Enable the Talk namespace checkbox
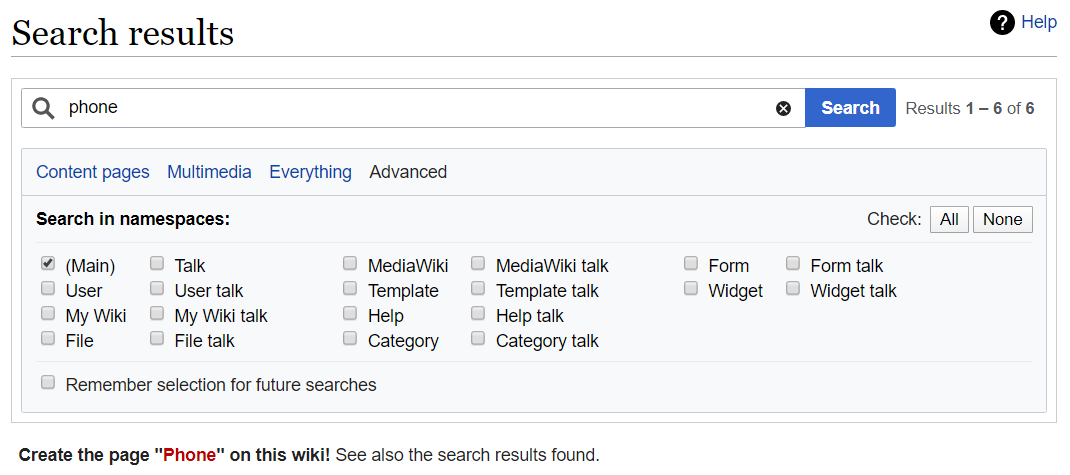This screenshot has height=475, width=1070. point(157,264)
